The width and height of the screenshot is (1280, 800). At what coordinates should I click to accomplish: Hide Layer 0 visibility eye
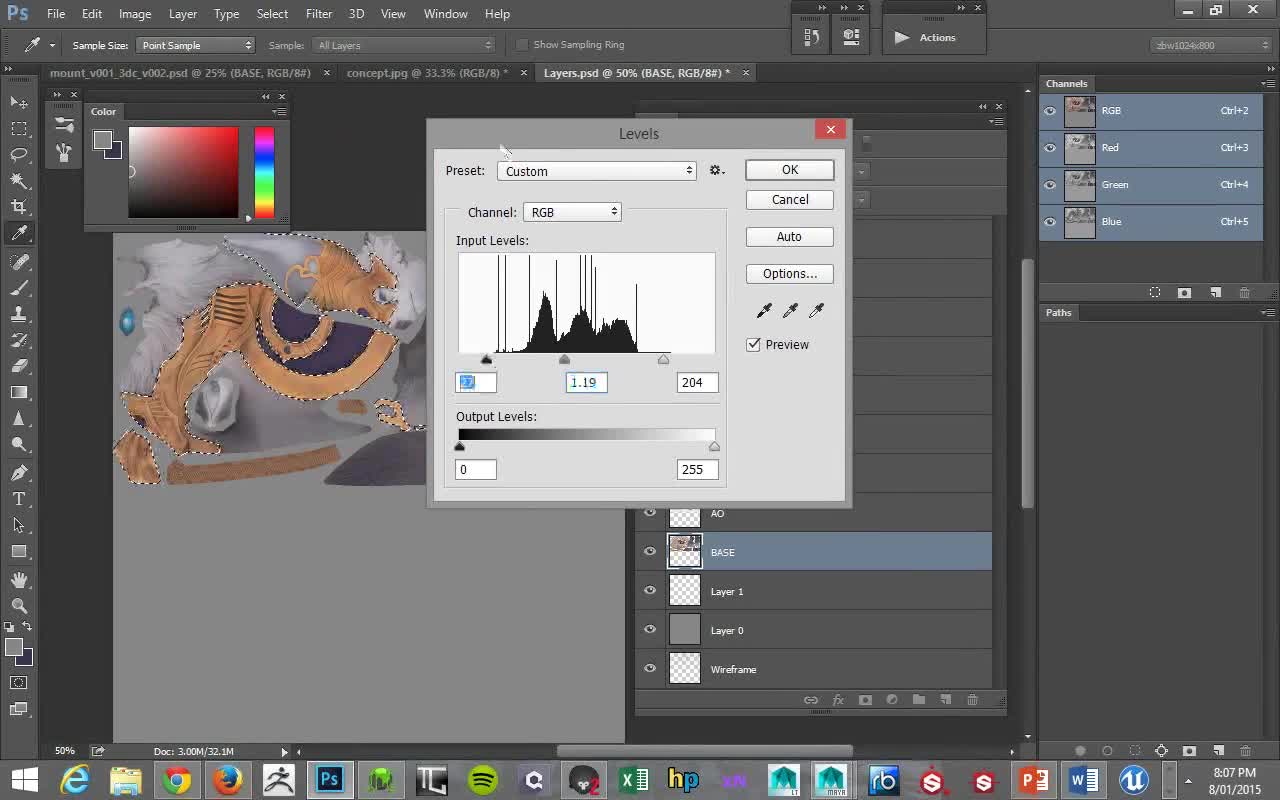[650, 630]
